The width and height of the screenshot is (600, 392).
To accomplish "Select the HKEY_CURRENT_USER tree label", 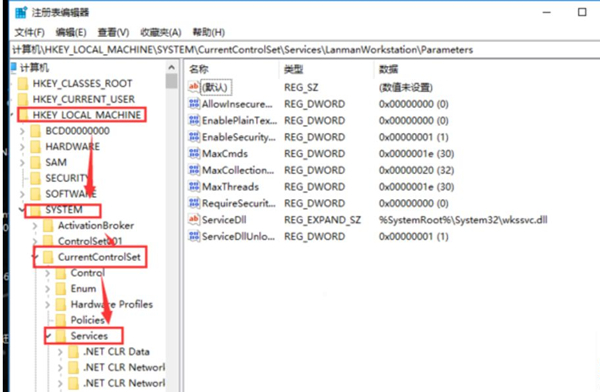I will pos(83,99).
